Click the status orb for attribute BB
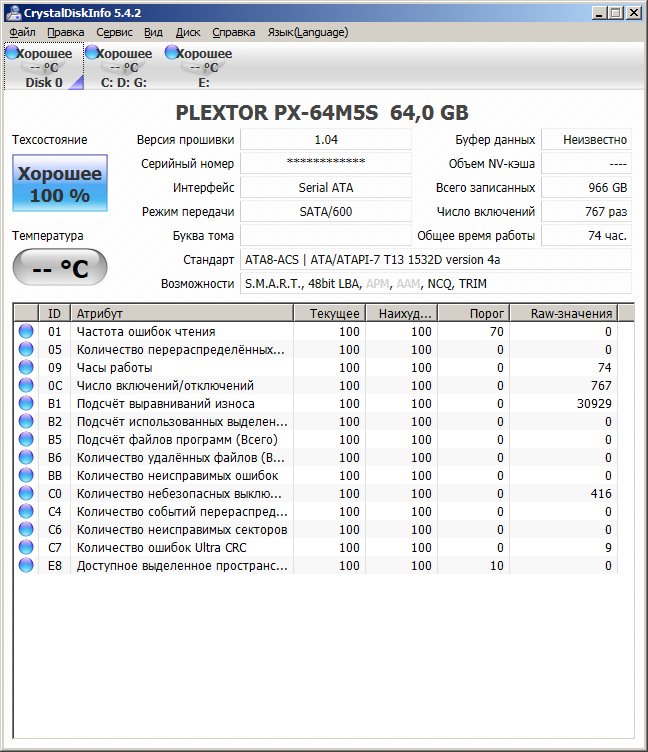Image resolution: width=648 pixels, height=752 pixels. pos(26,475)
